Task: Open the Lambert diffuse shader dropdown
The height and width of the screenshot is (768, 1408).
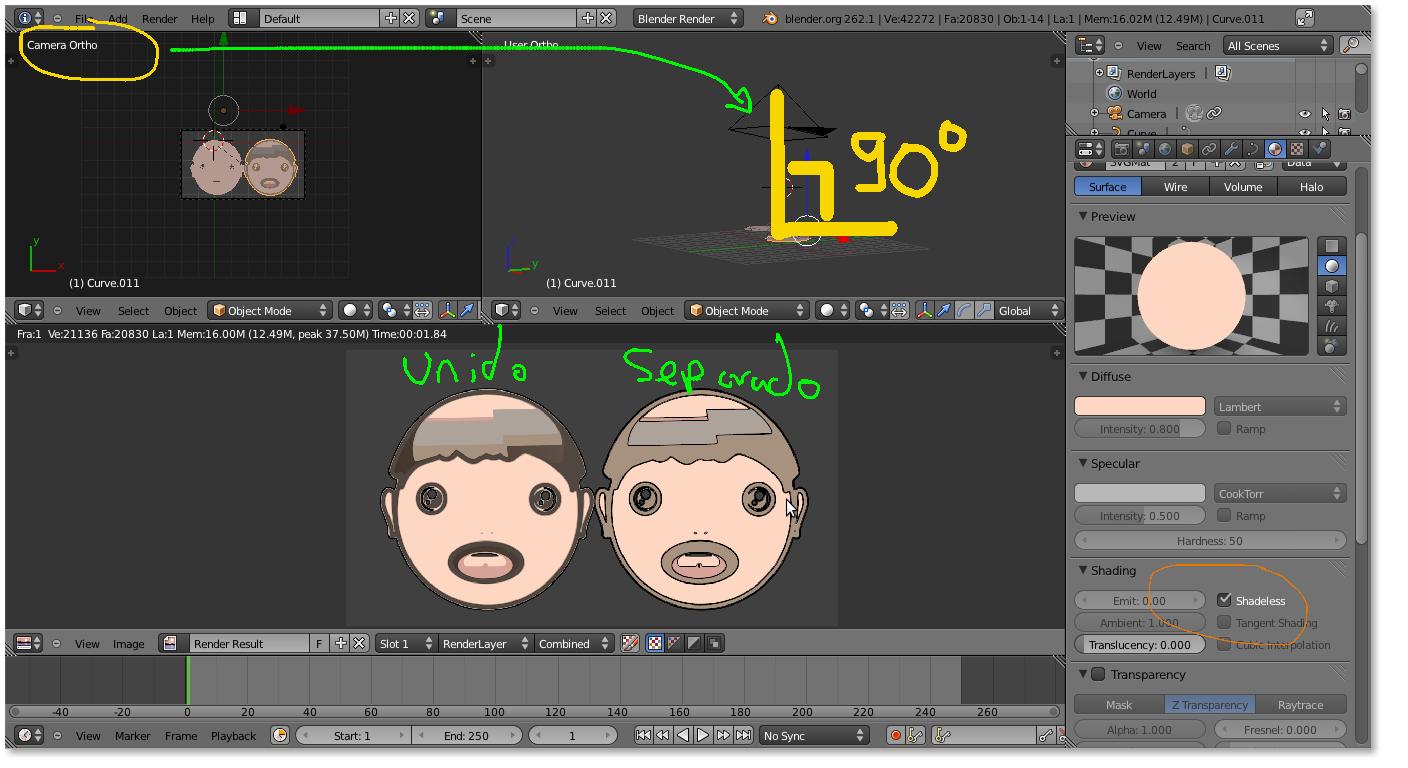Action: [x=1280, y=406]
